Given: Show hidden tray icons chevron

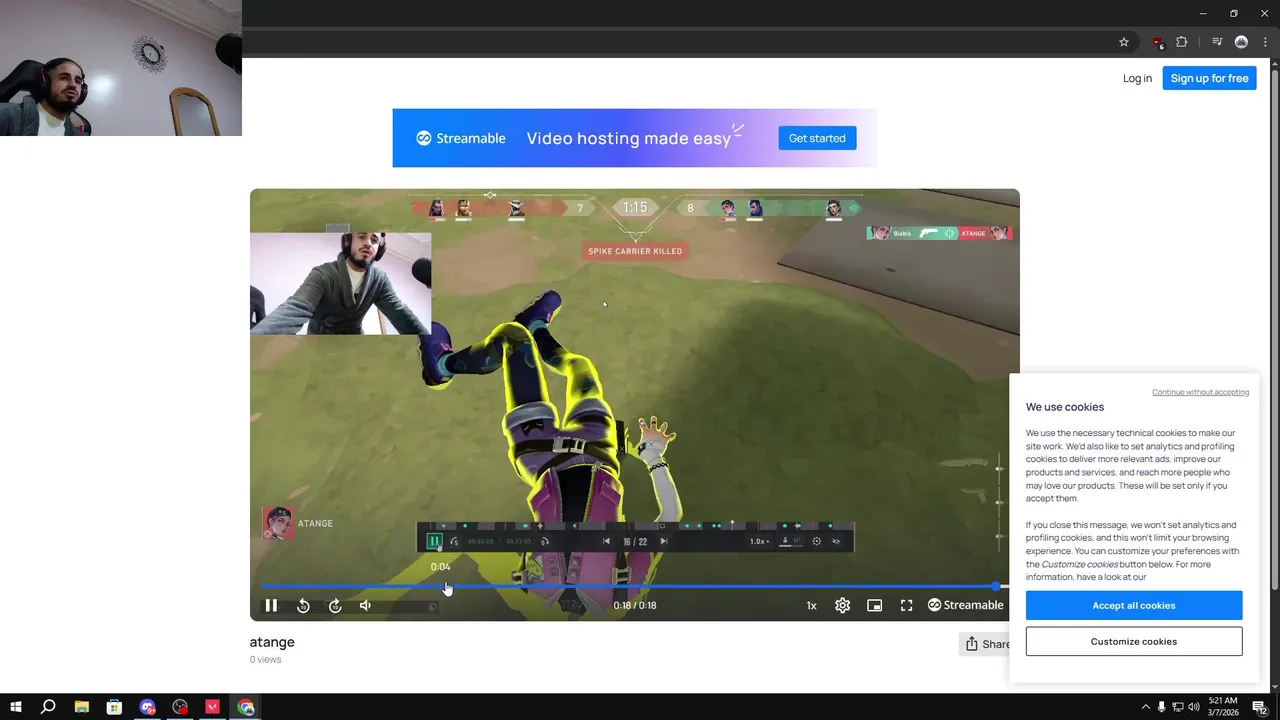Looking at the screenshot, I should click(x=1146, y=707).
